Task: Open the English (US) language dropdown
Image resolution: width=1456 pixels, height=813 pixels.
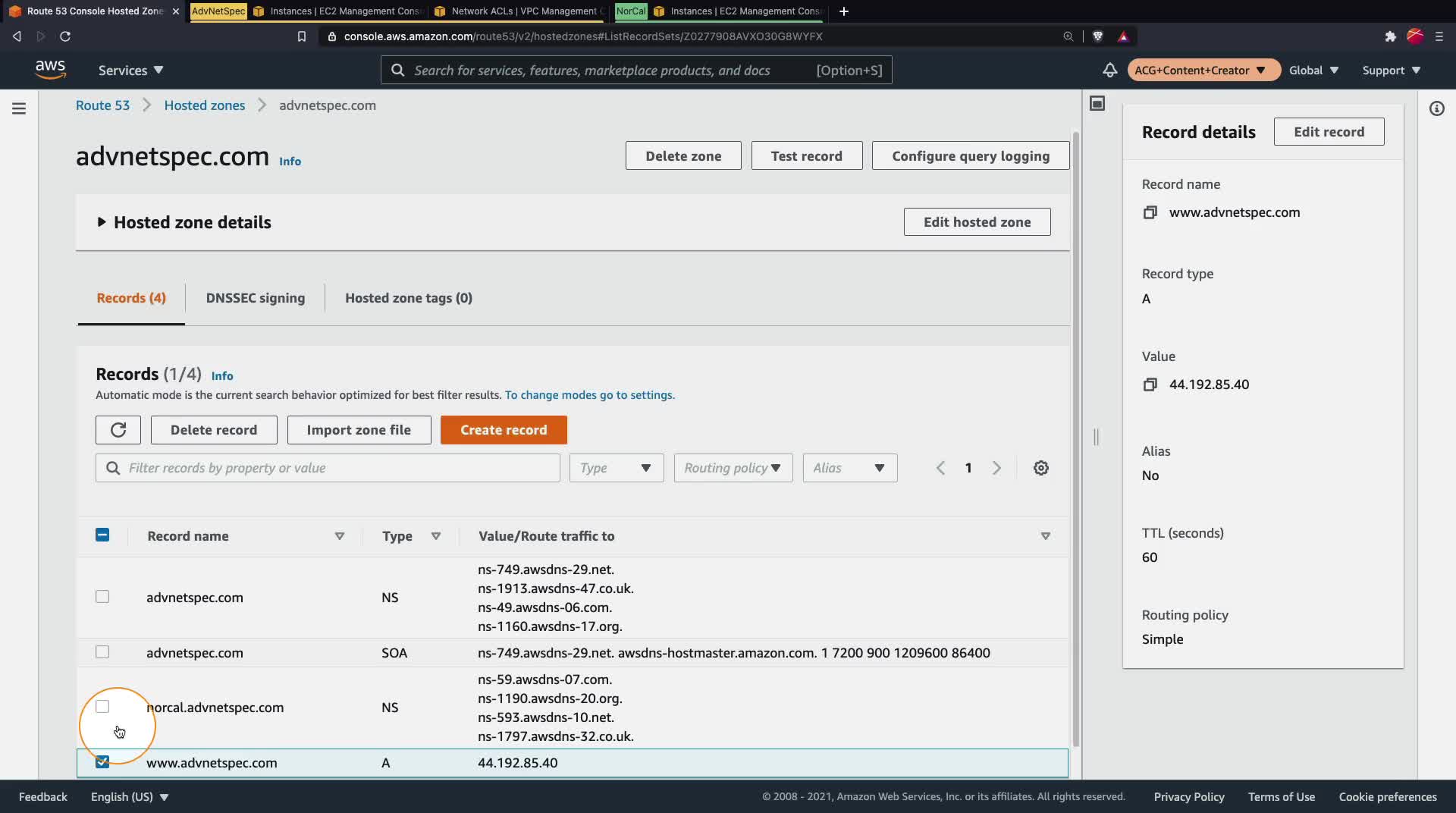Action: 130,797
